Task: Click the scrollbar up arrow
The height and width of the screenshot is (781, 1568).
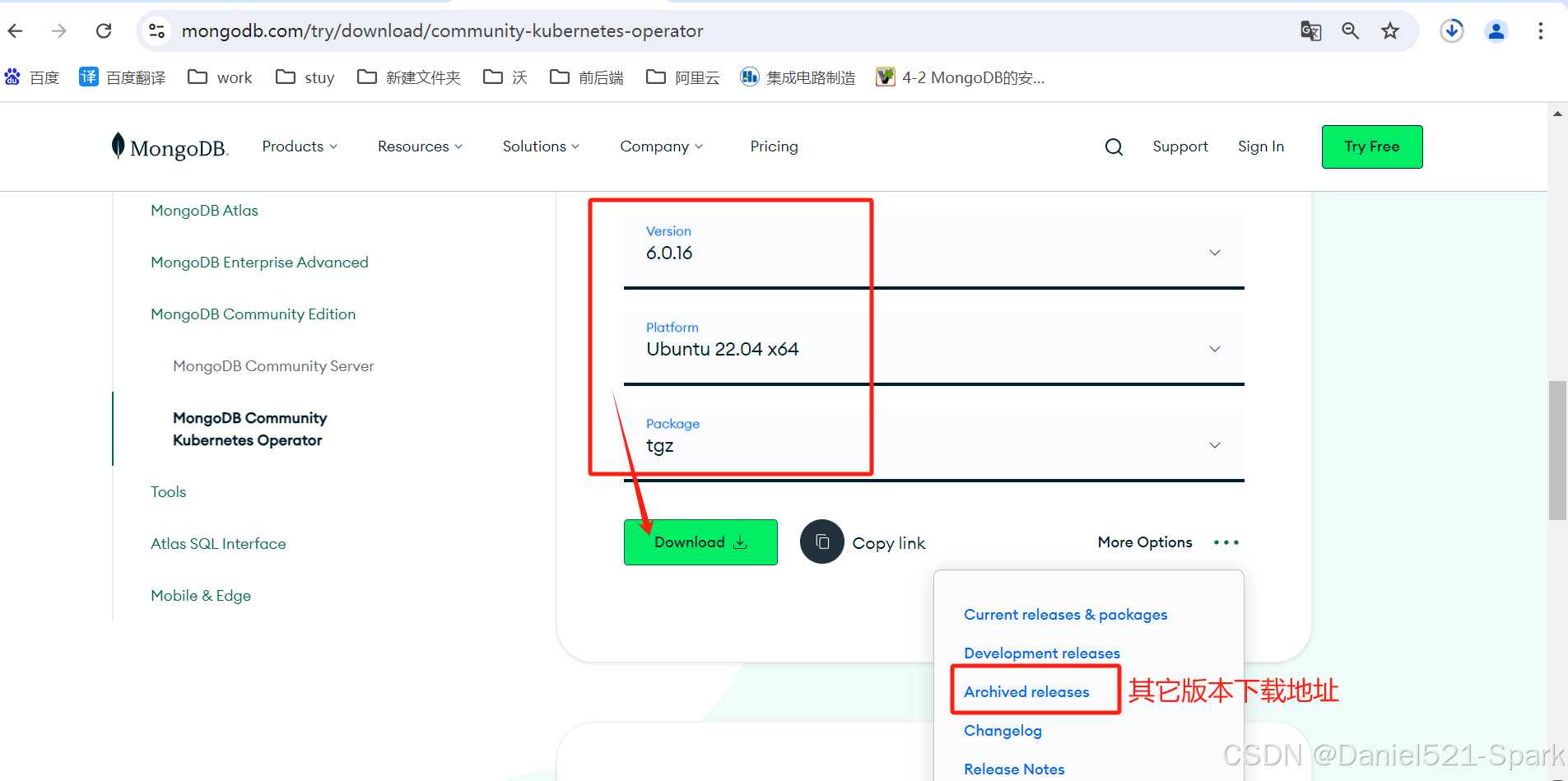Action: point(1557,114)
